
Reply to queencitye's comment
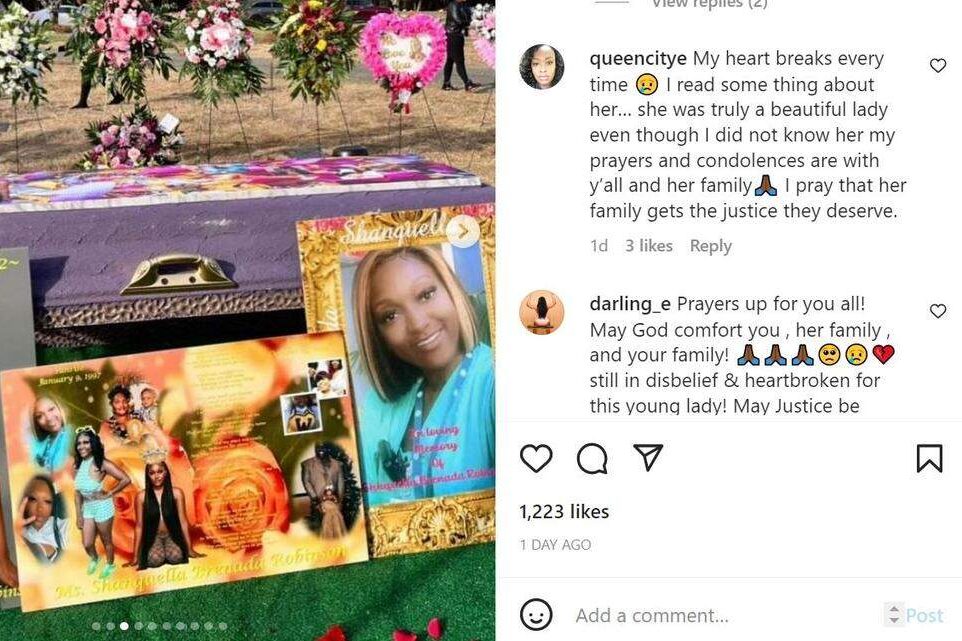pyautogui.click(x=710, y=246)
